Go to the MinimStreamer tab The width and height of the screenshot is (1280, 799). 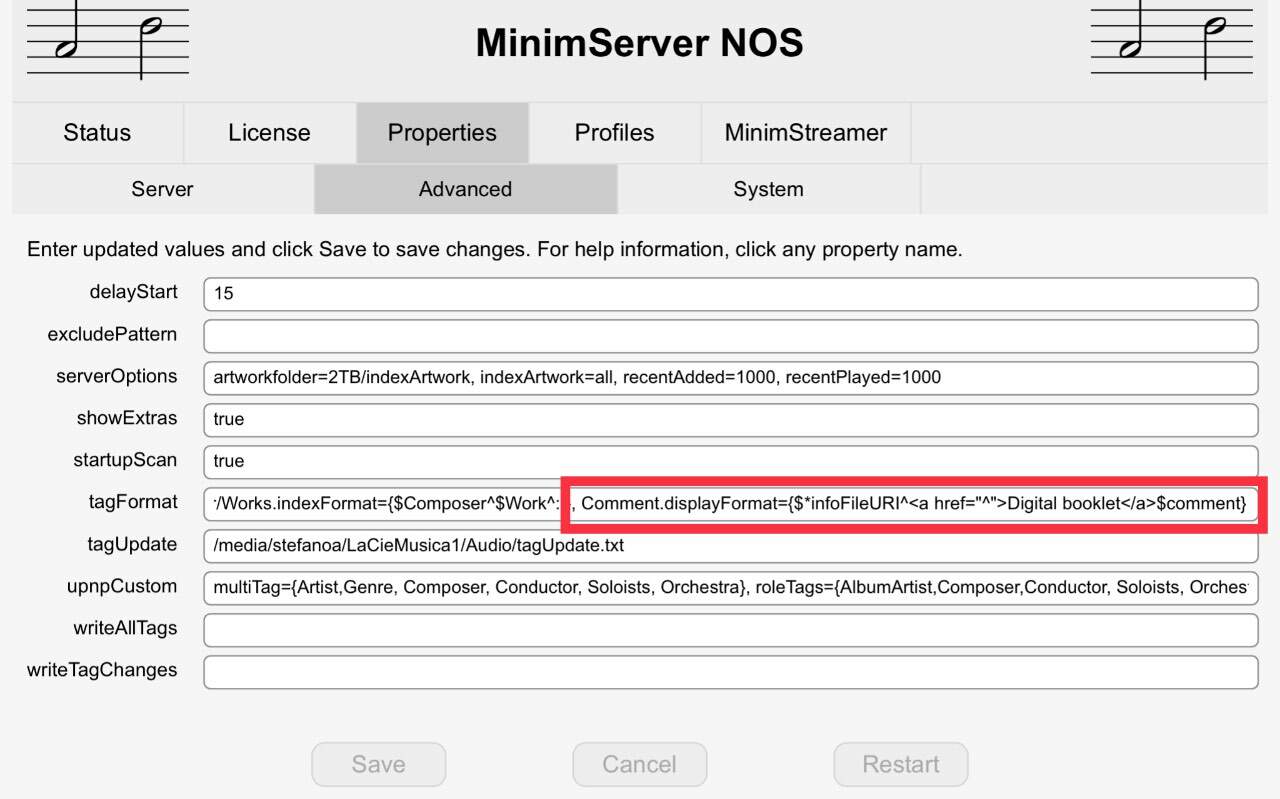[x=805, y=133]
